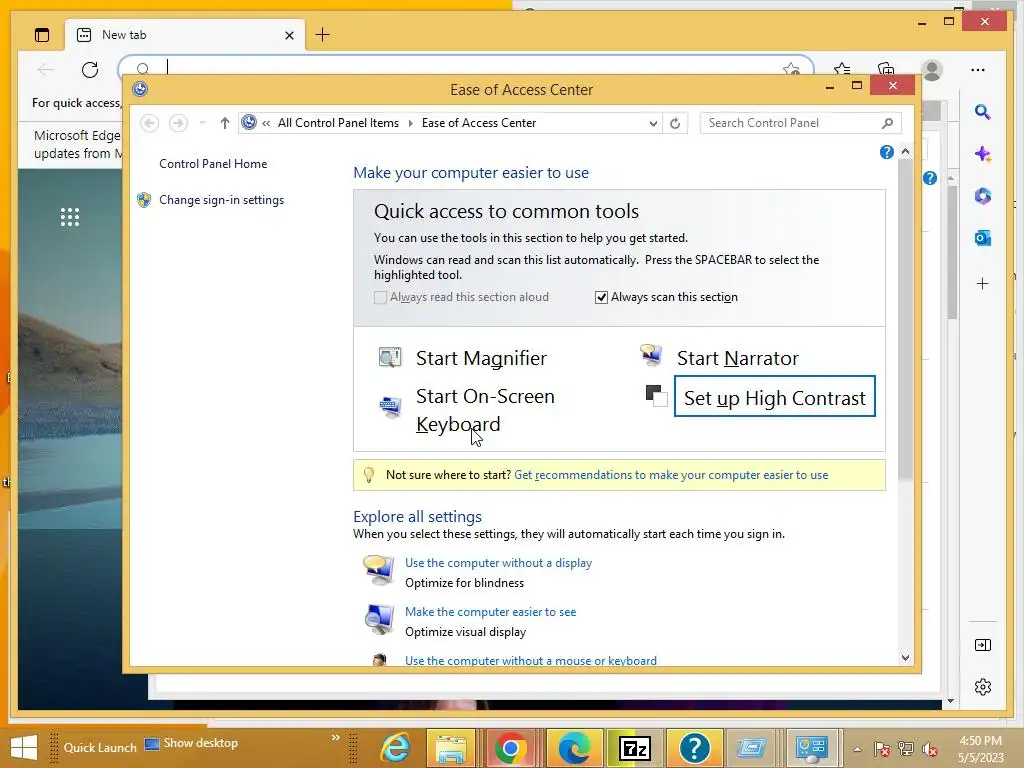Viewport: 1024px width, 768px height.
Task: Click the Windows Start button
Action: click(x=24, y=748)
